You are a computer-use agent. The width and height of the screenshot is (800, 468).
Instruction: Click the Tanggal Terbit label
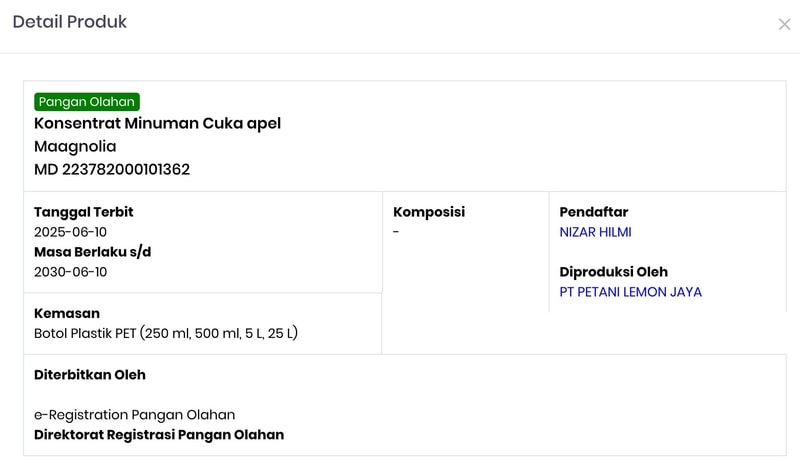83,212
